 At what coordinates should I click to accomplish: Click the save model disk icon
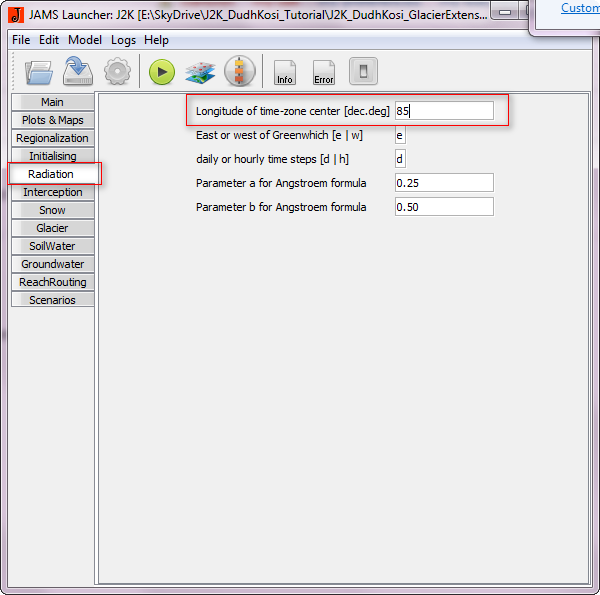coord(78,72)
